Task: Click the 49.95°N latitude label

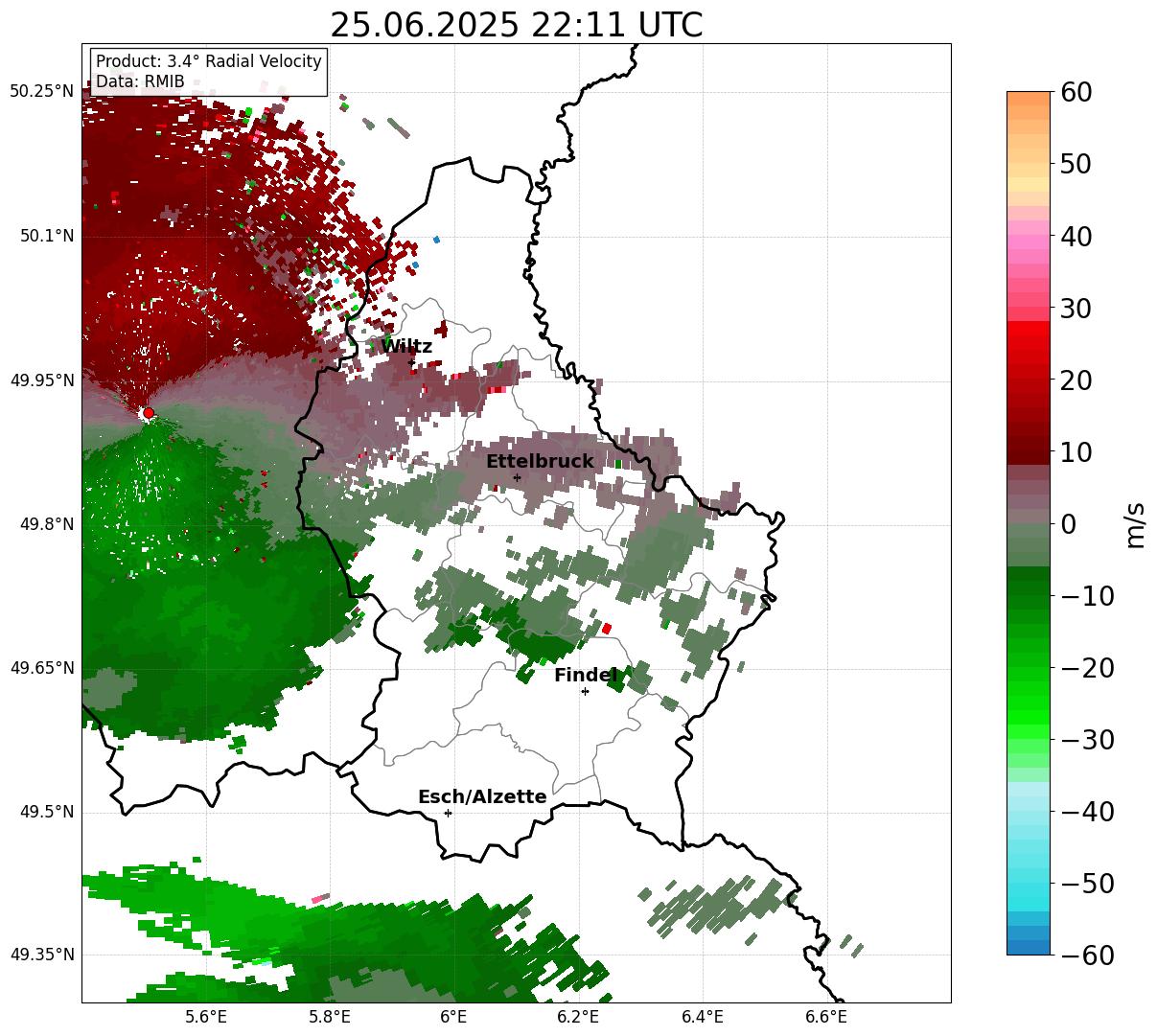Action: (41, 380)
